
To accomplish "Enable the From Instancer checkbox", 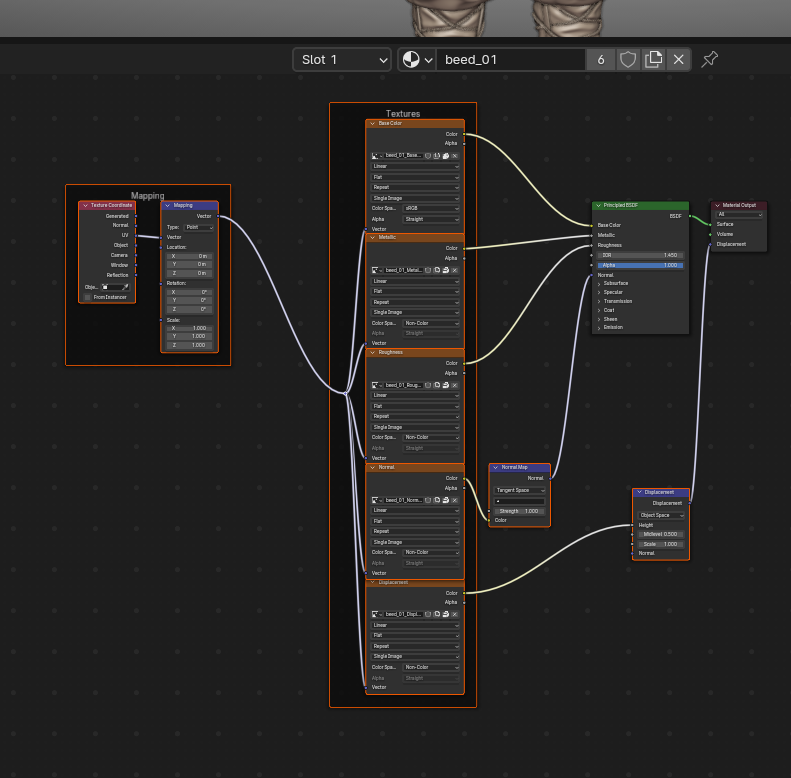I will tap(87, 297).
